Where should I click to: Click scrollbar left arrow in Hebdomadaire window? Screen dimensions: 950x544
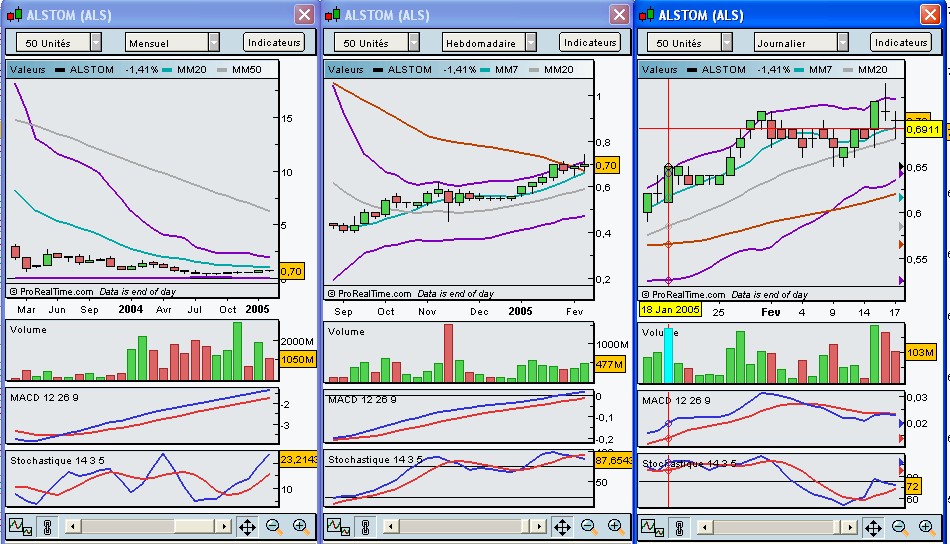391,526
